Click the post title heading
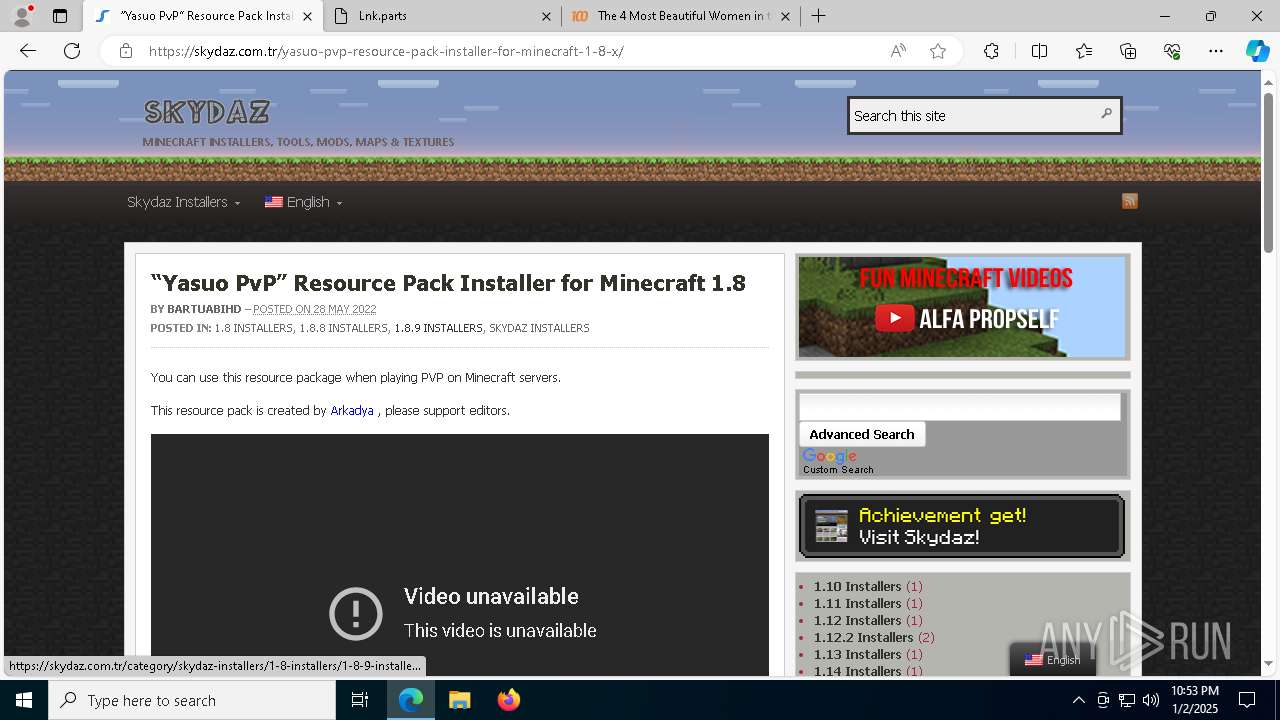Image resolution: width=1280 pixels, height=720 pixels. [448, 283]
